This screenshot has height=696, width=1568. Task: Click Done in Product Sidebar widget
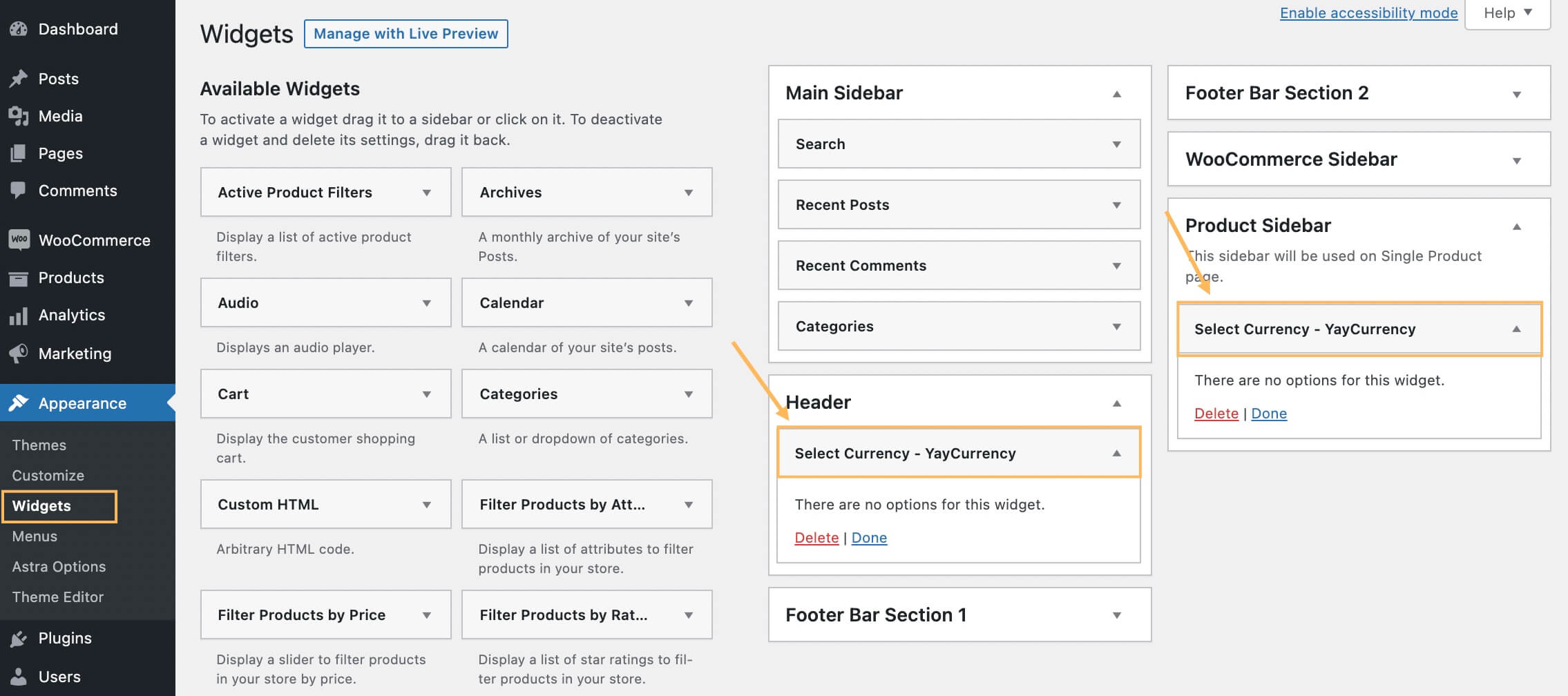(x=1269, y=414)
